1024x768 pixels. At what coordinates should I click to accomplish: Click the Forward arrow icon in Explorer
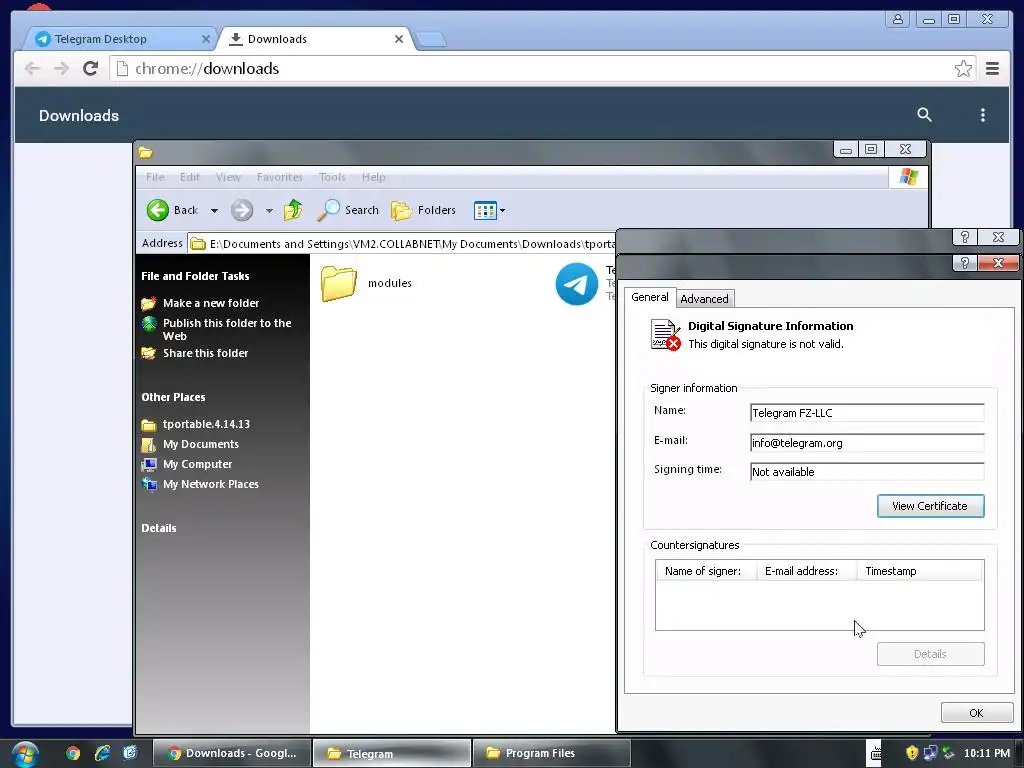click(x=242, y=210)
